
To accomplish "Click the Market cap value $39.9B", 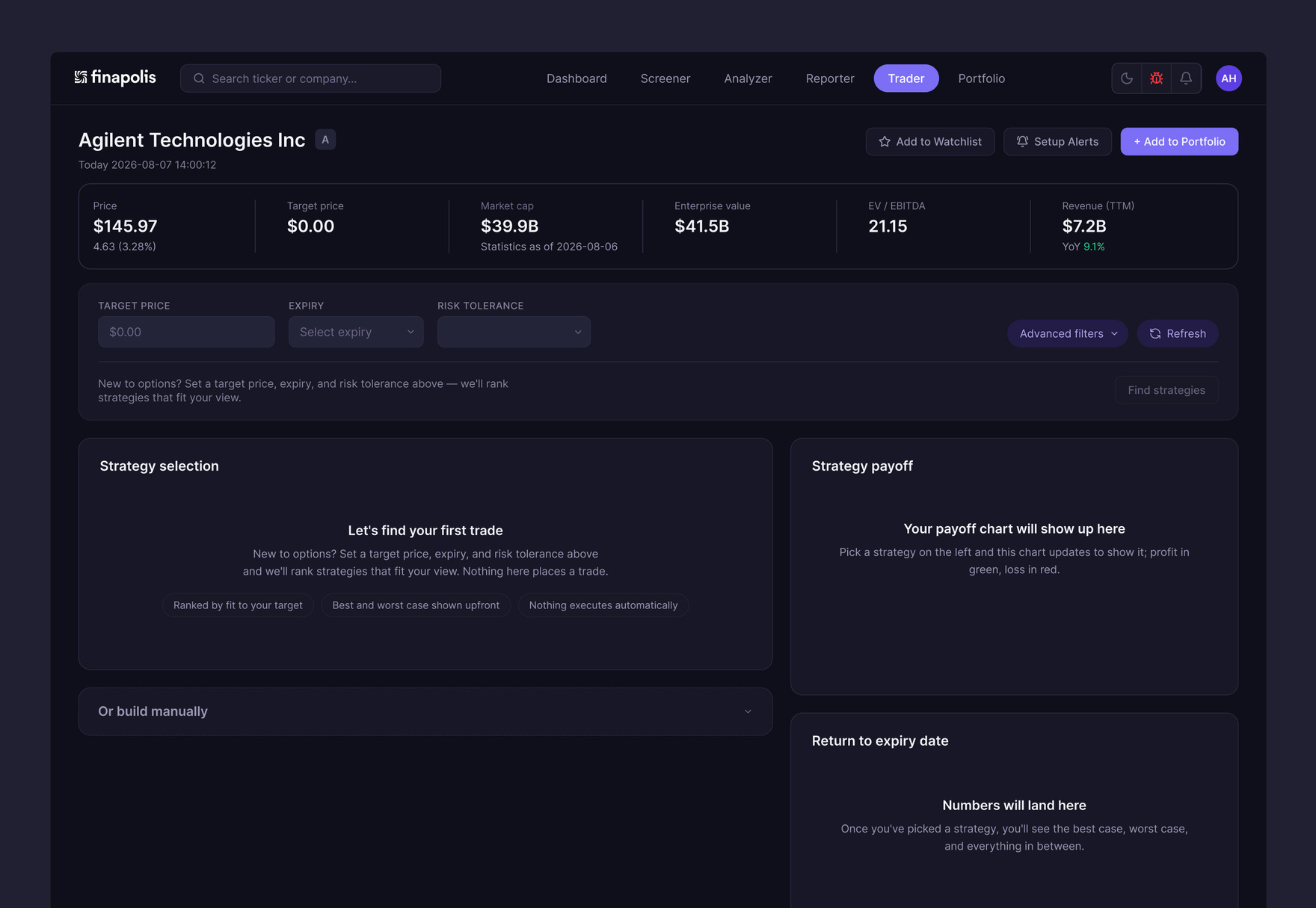I will [x=510, y=226].
